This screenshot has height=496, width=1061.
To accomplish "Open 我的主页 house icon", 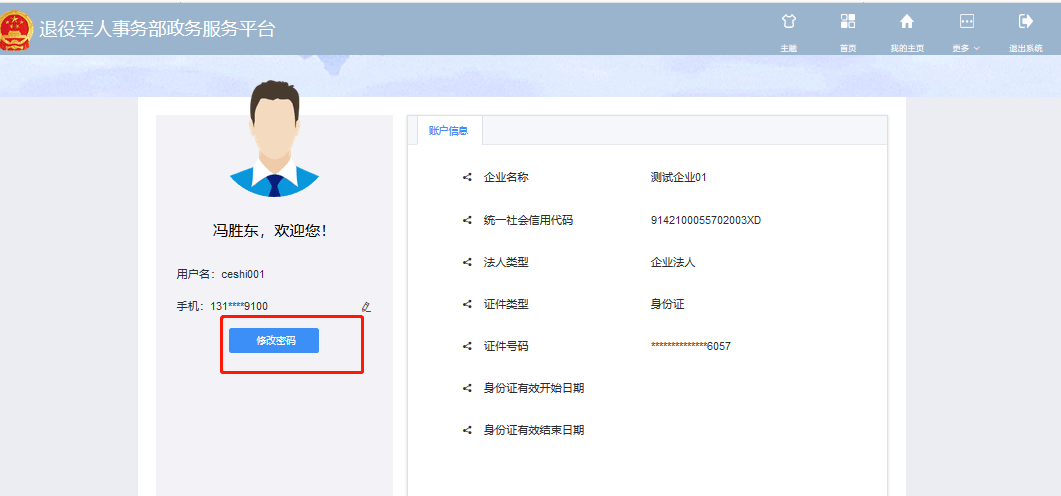I will (x=907, y=21).
